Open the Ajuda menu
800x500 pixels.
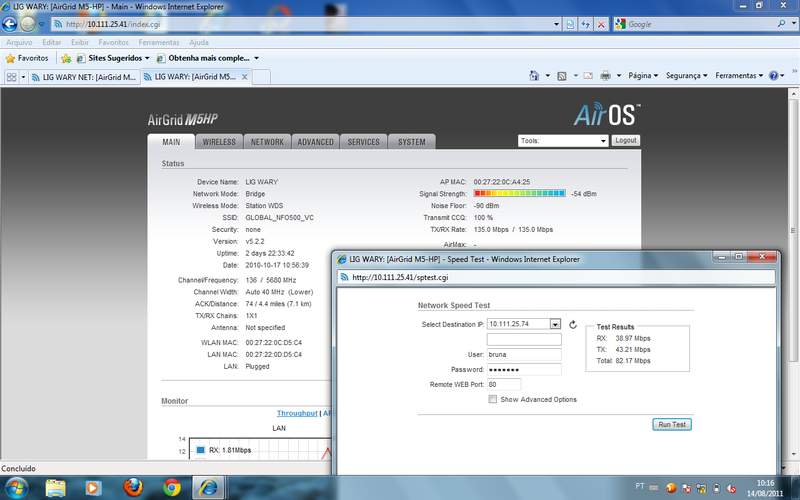coord(199,42)
